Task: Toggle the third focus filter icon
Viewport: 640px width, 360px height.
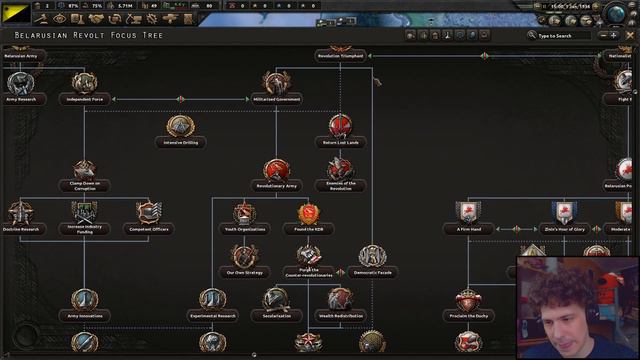Action: tap(436, 36)
